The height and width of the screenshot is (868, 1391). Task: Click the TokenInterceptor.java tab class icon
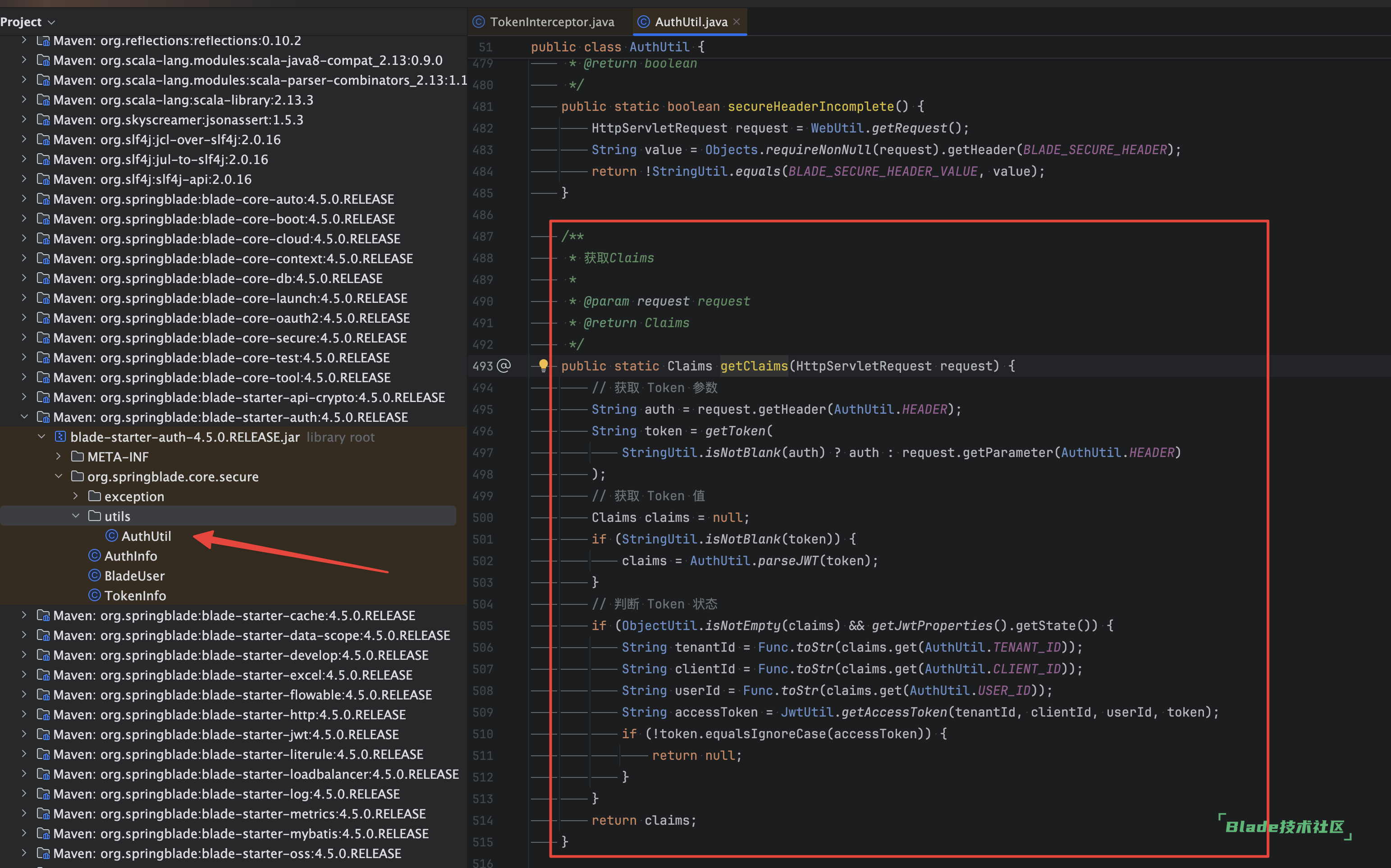pyautogui.click(x=479, y=22)
